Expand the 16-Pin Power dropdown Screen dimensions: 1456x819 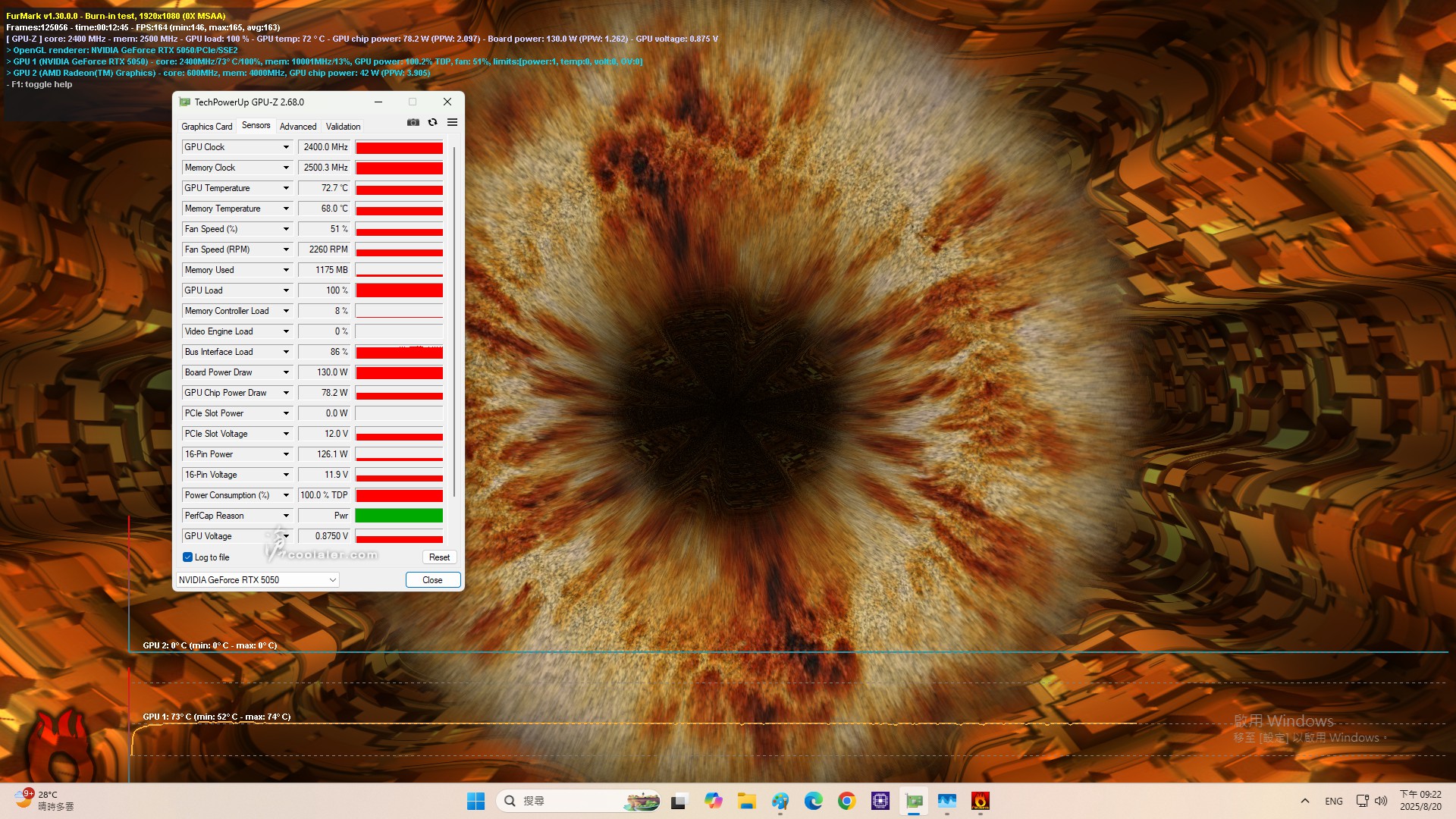[286, 454]
